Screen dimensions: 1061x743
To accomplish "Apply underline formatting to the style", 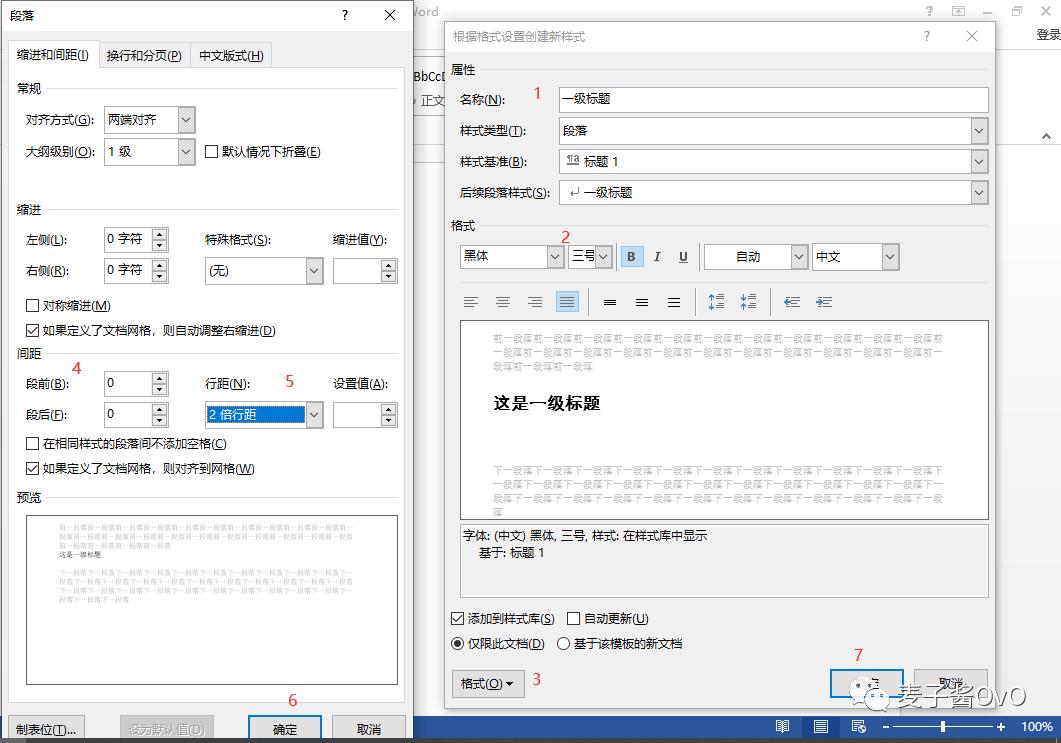I will (683, 257).
